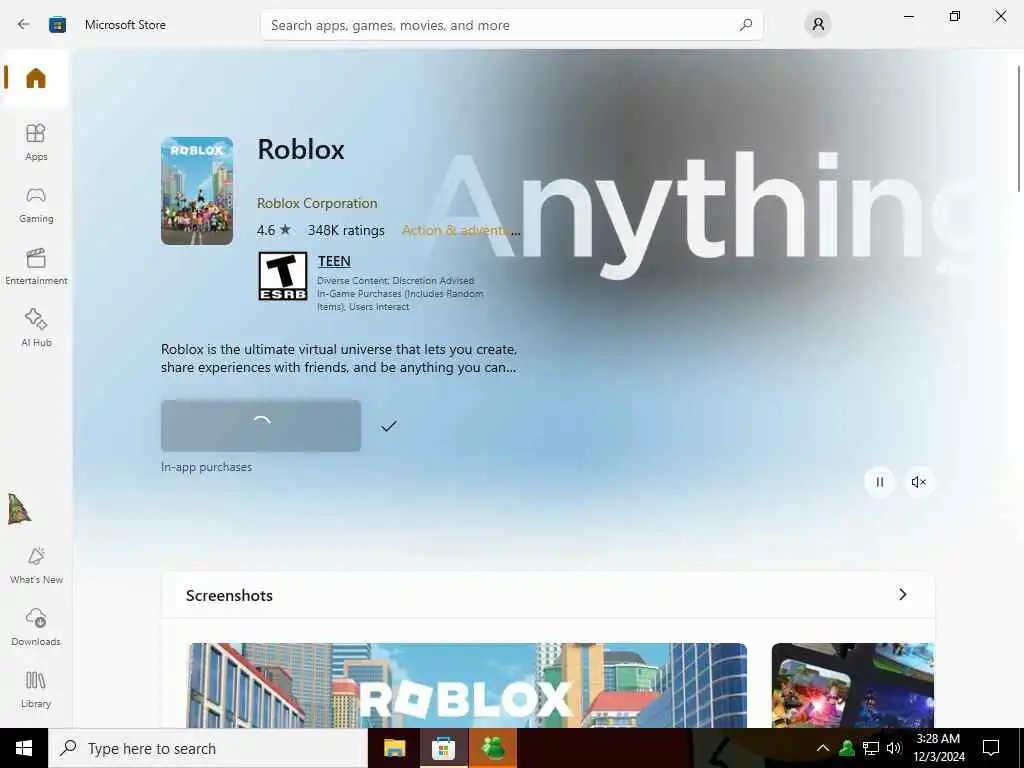Click the Roblox app title
The width and height of the screenshot is (1024, 768).
301,150
